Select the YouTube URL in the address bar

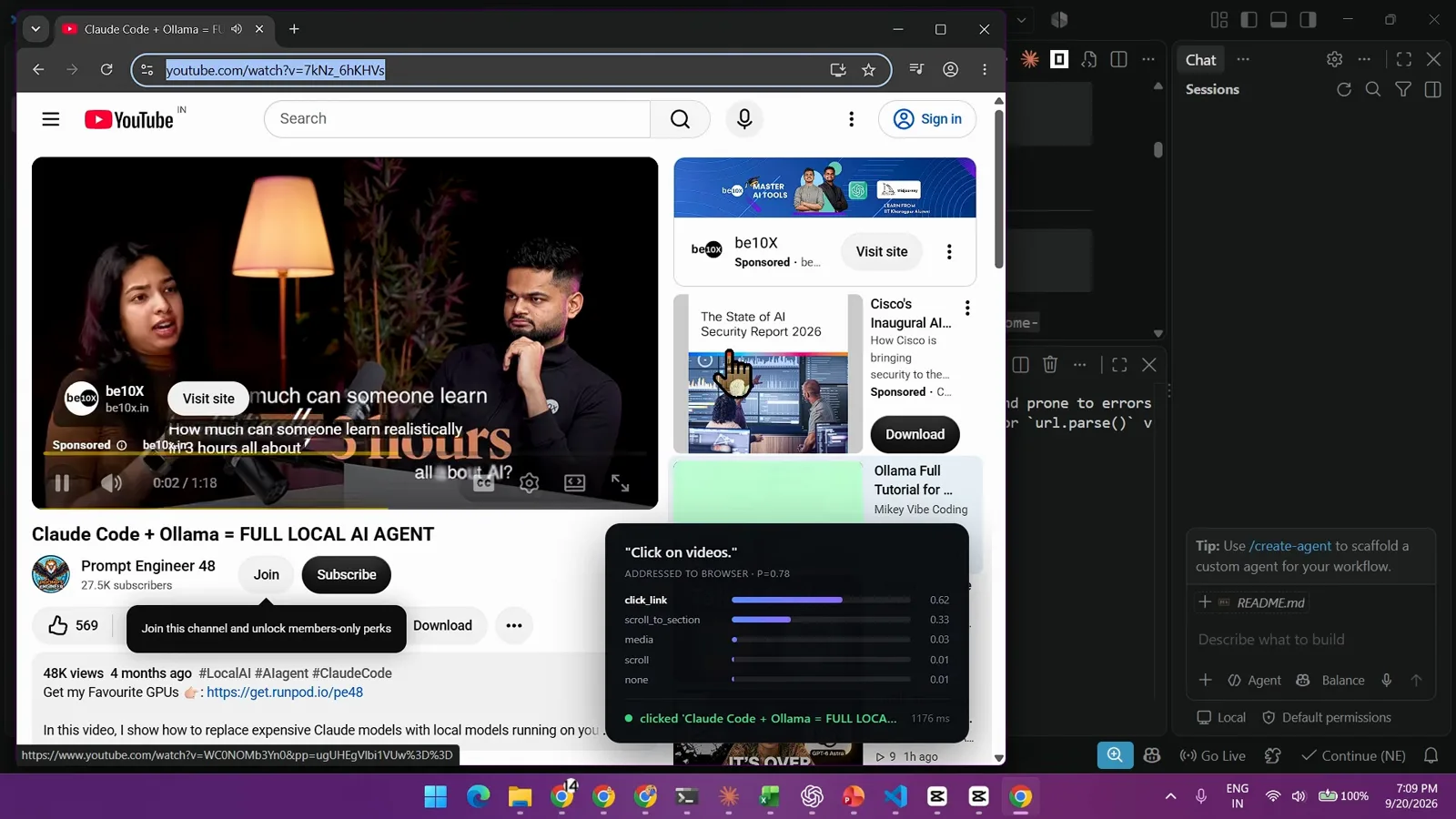coord(276,70)
